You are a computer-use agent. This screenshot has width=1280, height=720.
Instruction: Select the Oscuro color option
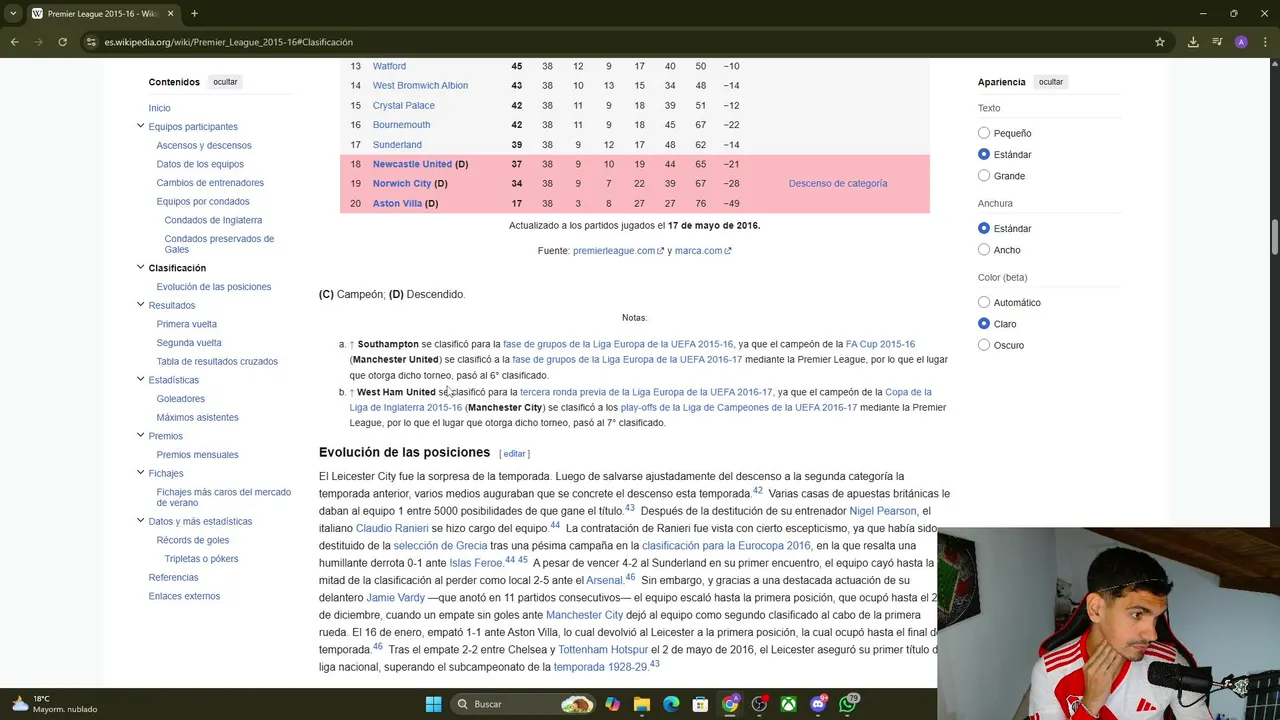pos(984,345)
